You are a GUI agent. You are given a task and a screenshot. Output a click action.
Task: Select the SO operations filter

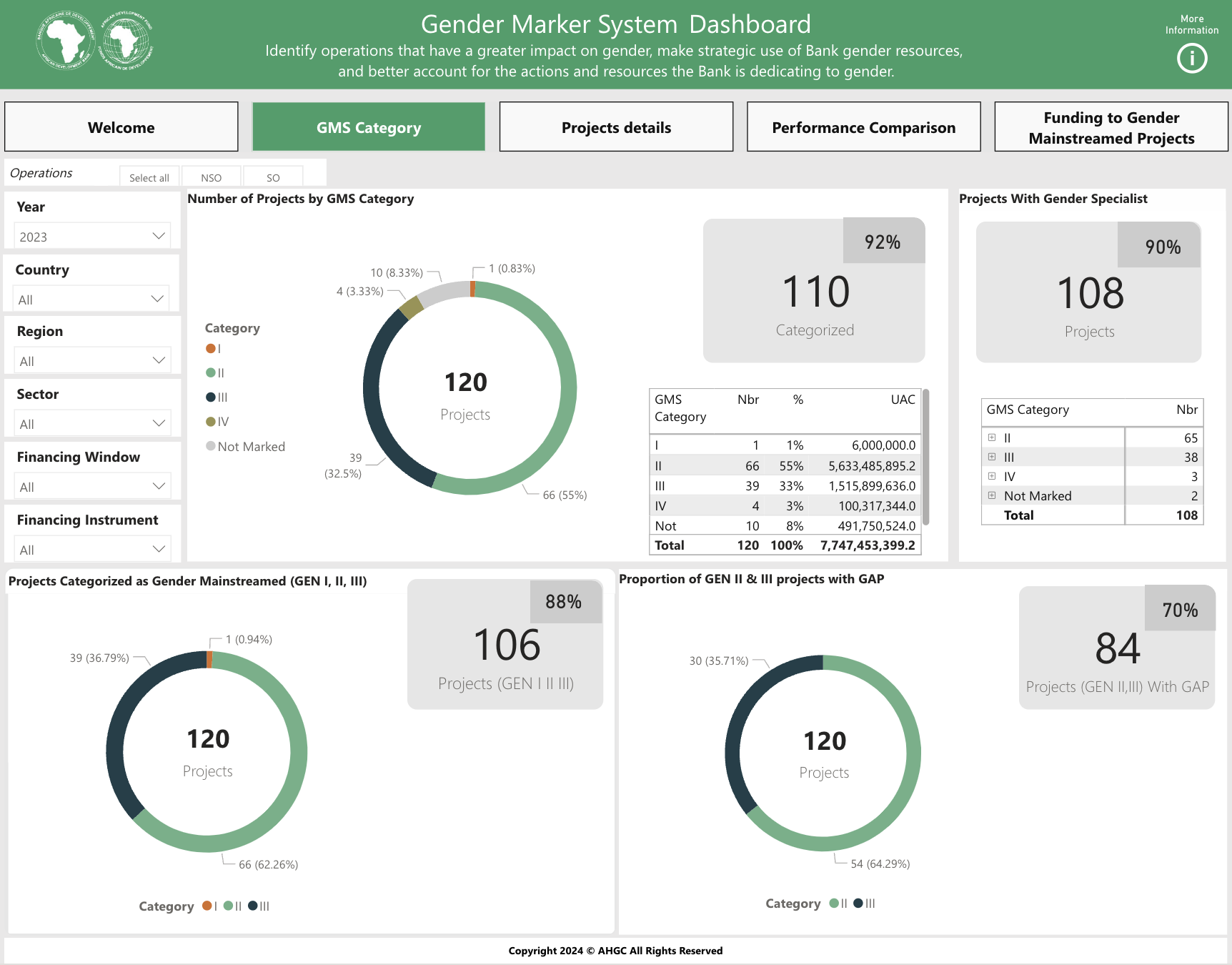[x=273, y=177]
